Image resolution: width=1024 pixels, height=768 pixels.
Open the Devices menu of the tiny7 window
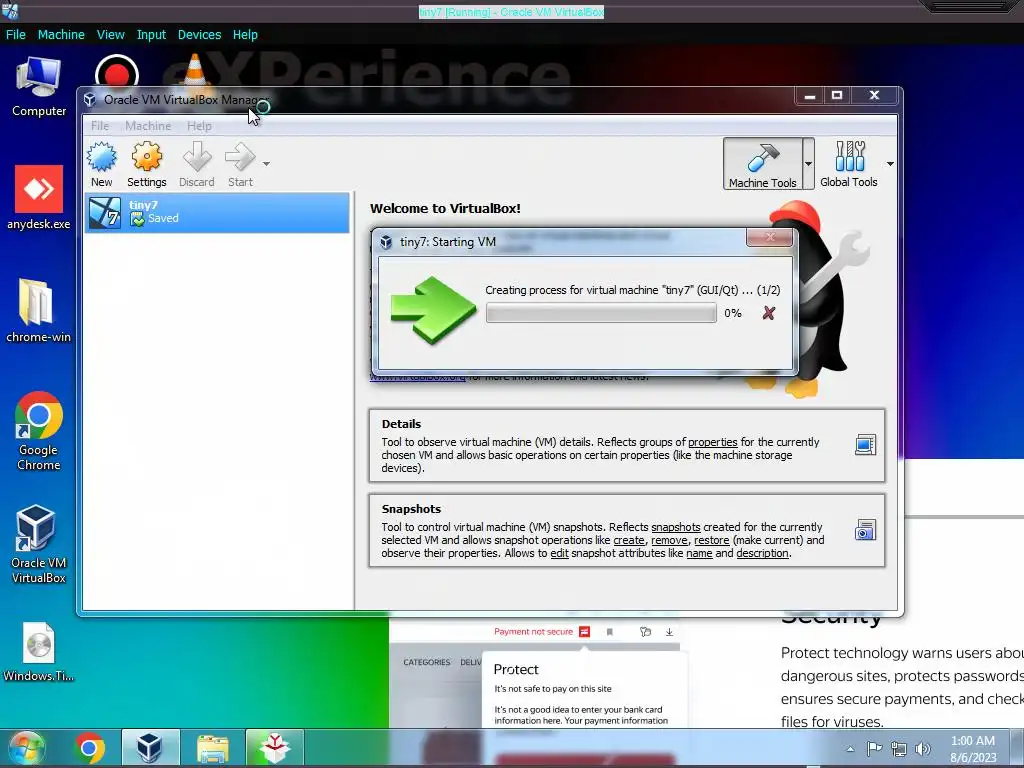click(x=199, y=35)
